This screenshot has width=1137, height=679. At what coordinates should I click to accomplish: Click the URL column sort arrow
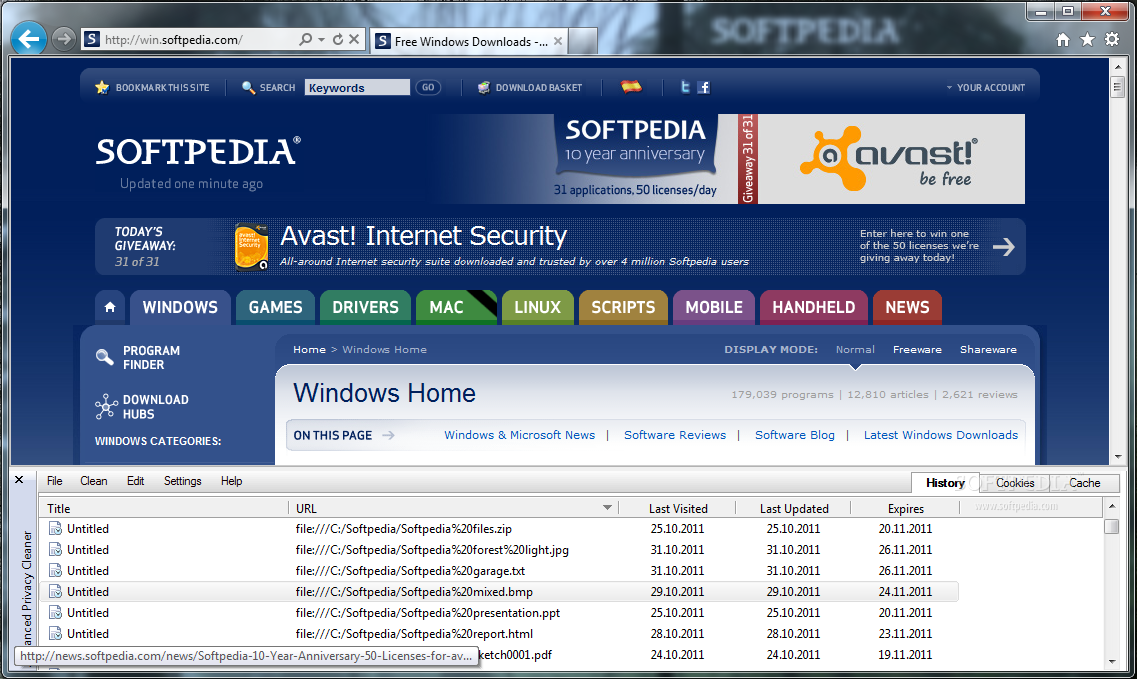608,508
